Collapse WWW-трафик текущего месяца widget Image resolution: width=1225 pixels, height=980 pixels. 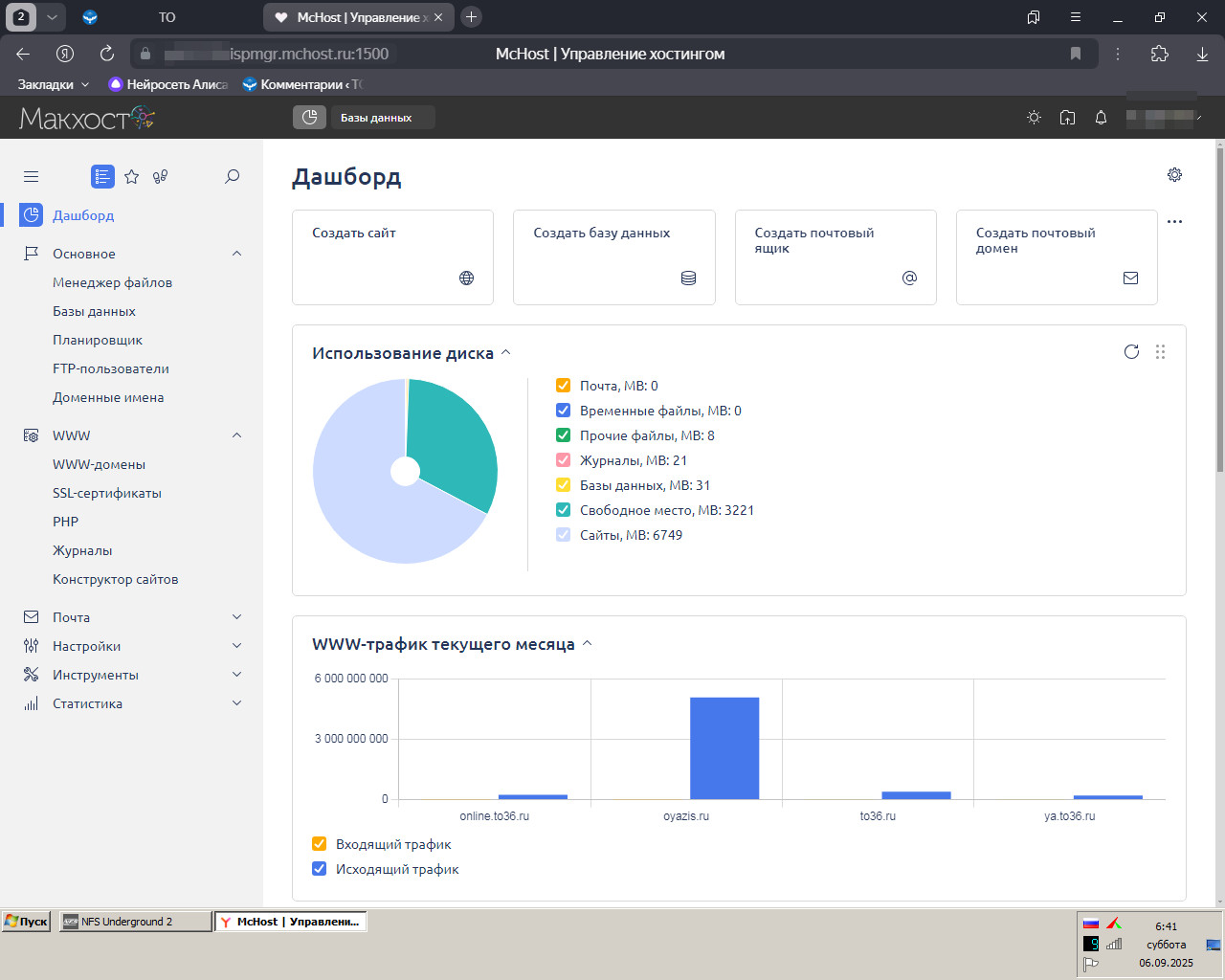(588, 643)
